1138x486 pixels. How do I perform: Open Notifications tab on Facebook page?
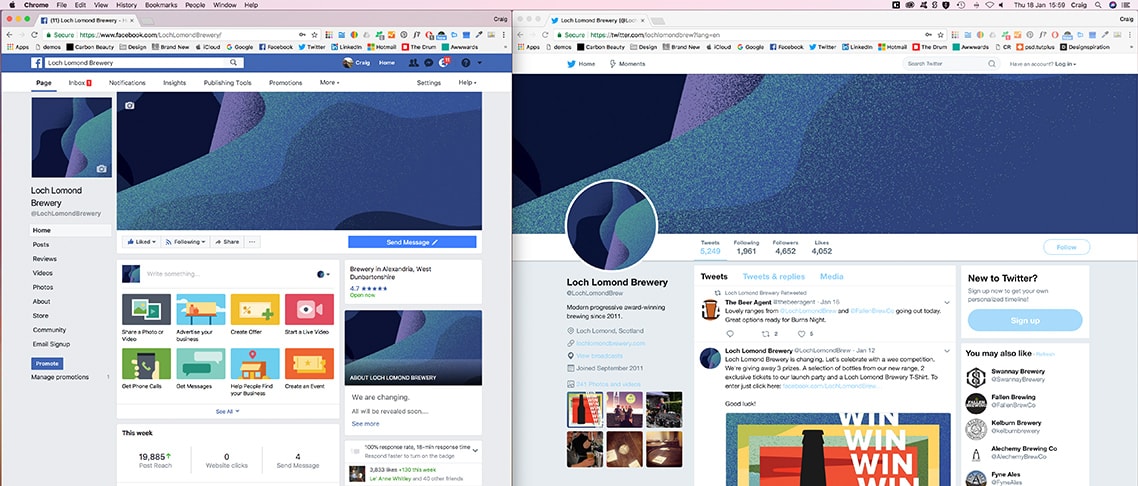click(x=127, y=83)
